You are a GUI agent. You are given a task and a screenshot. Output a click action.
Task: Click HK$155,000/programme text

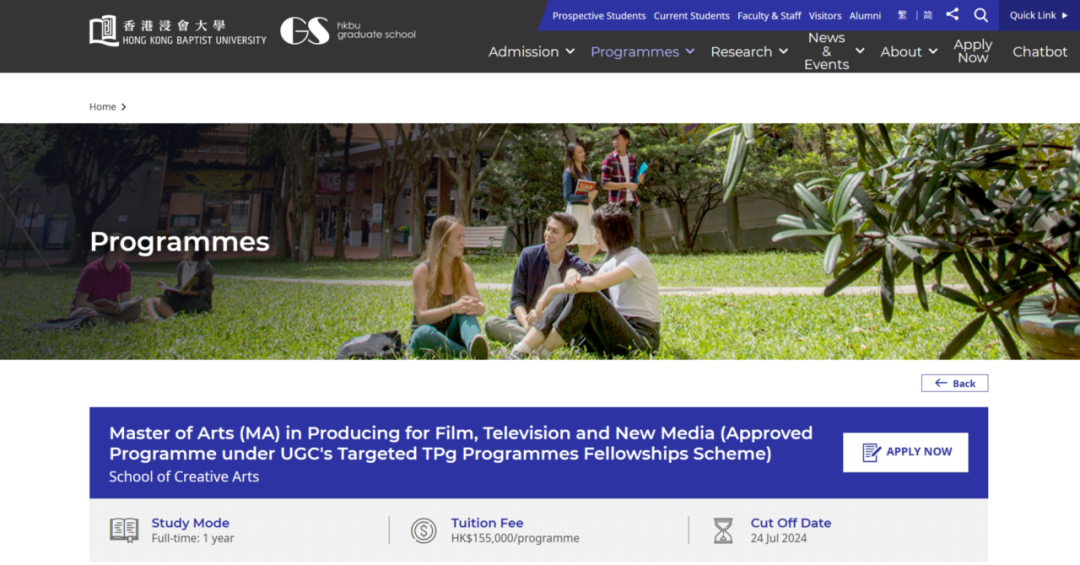[515, 538]
